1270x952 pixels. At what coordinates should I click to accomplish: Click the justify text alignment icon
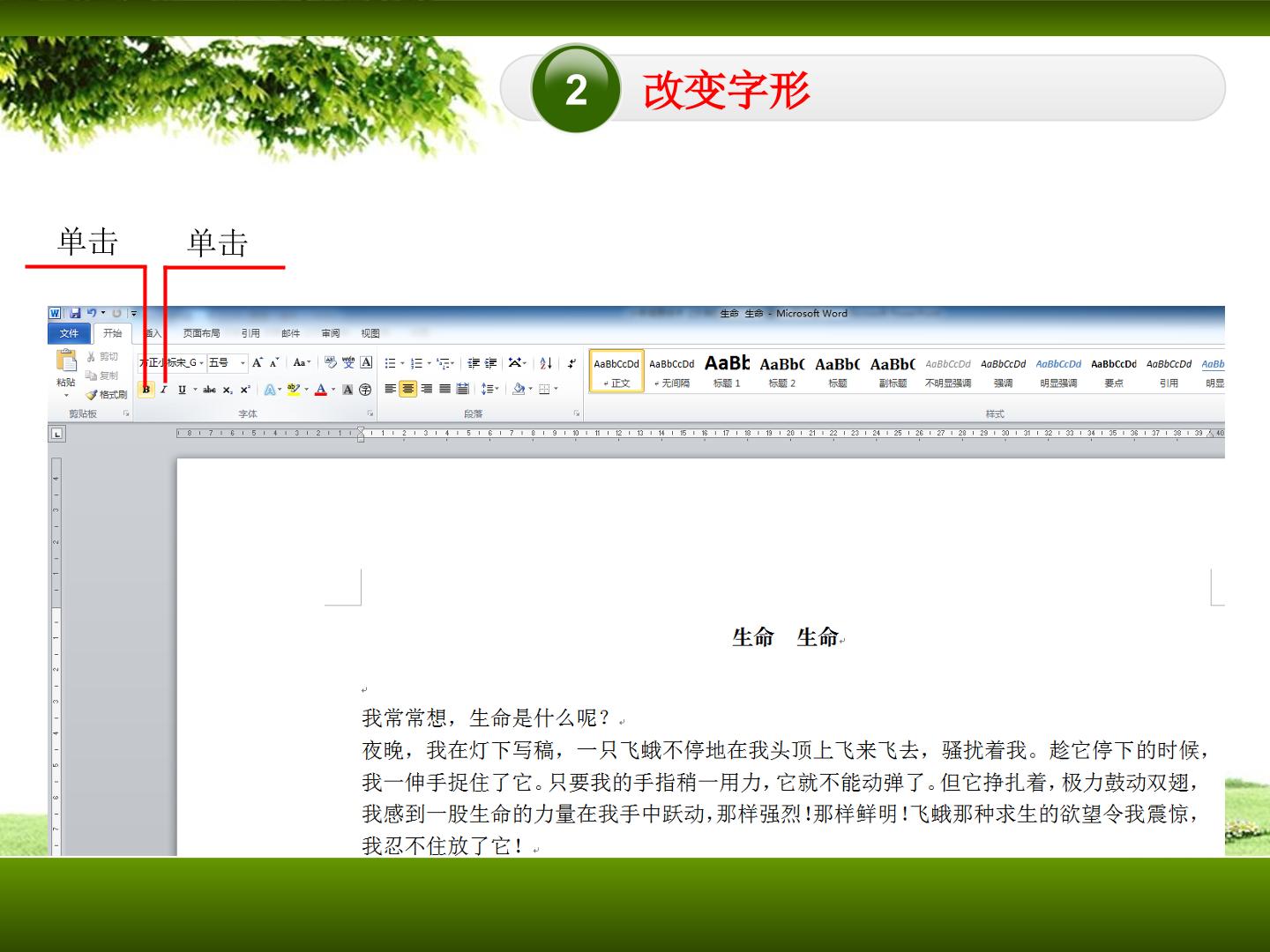pyautogui.click(x=444, y=389)
